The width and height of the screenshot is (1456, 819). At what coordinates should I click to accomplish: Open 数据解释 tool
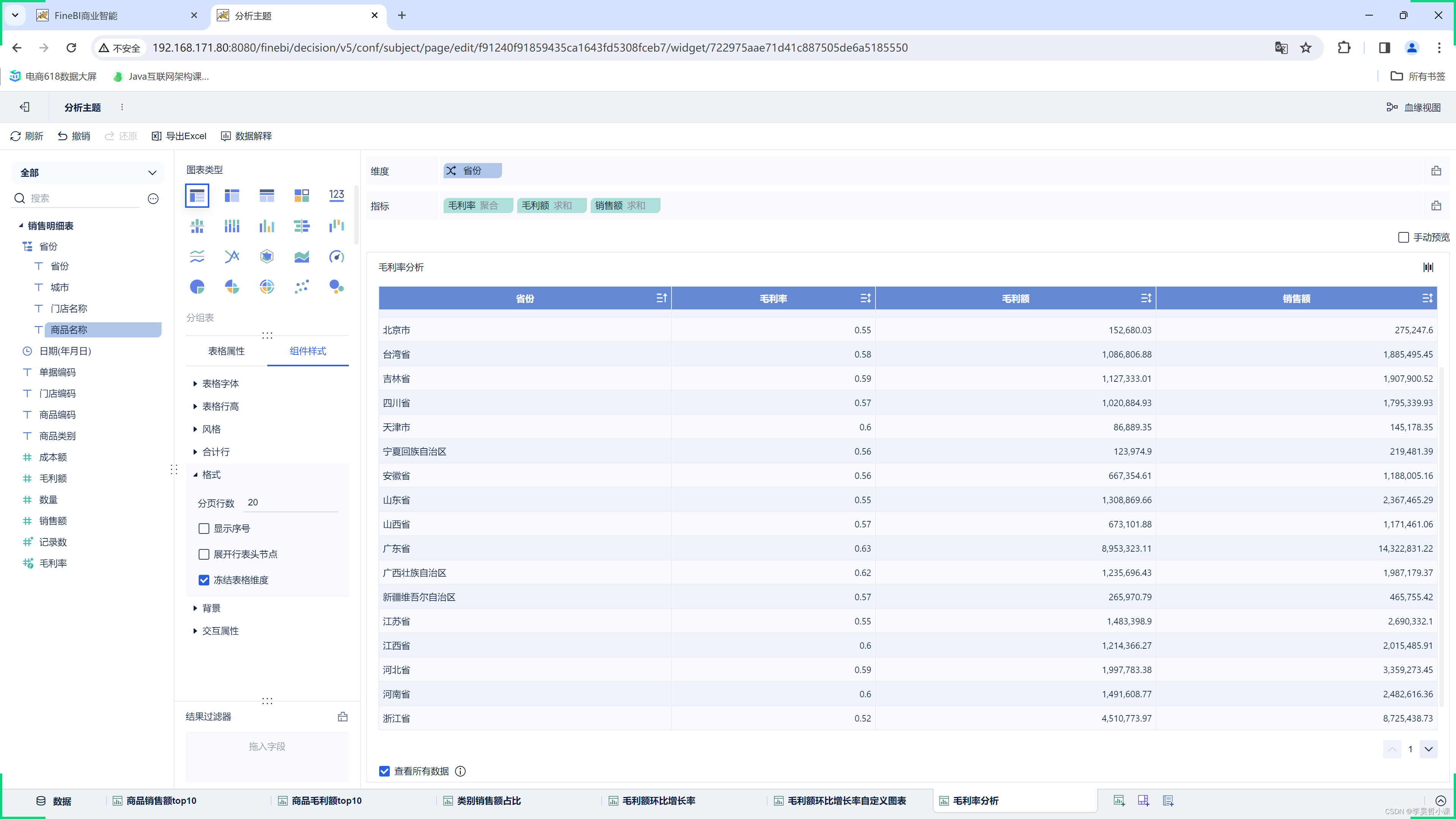pyautogui.click(x=246, y=136)
